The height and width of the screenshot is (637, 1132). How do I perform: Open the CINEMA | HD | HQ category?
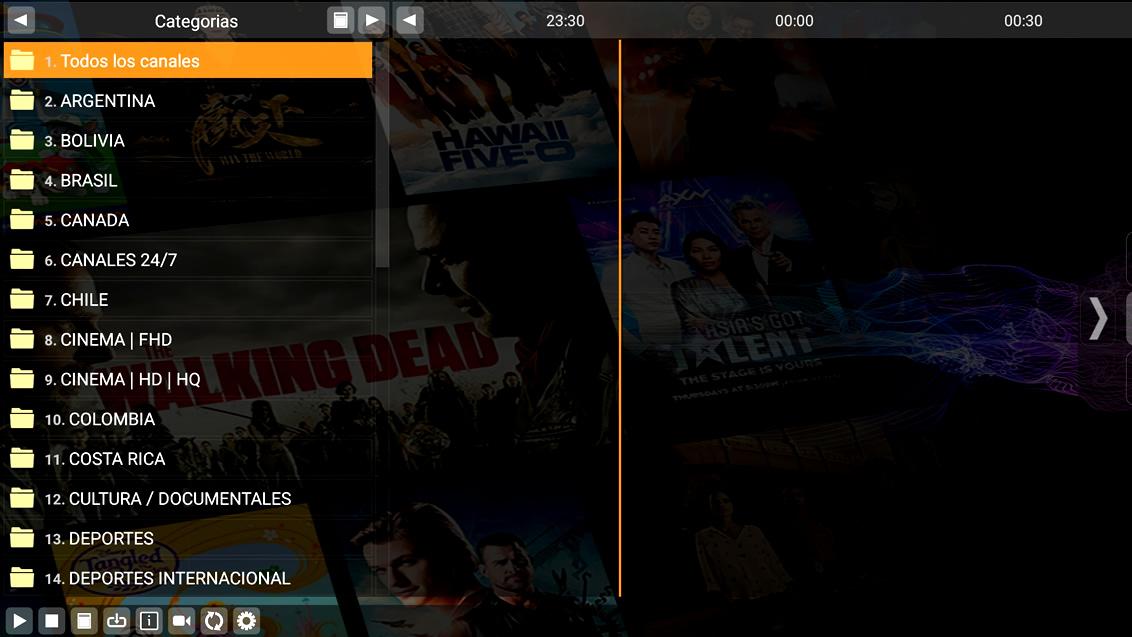(188, 379)
